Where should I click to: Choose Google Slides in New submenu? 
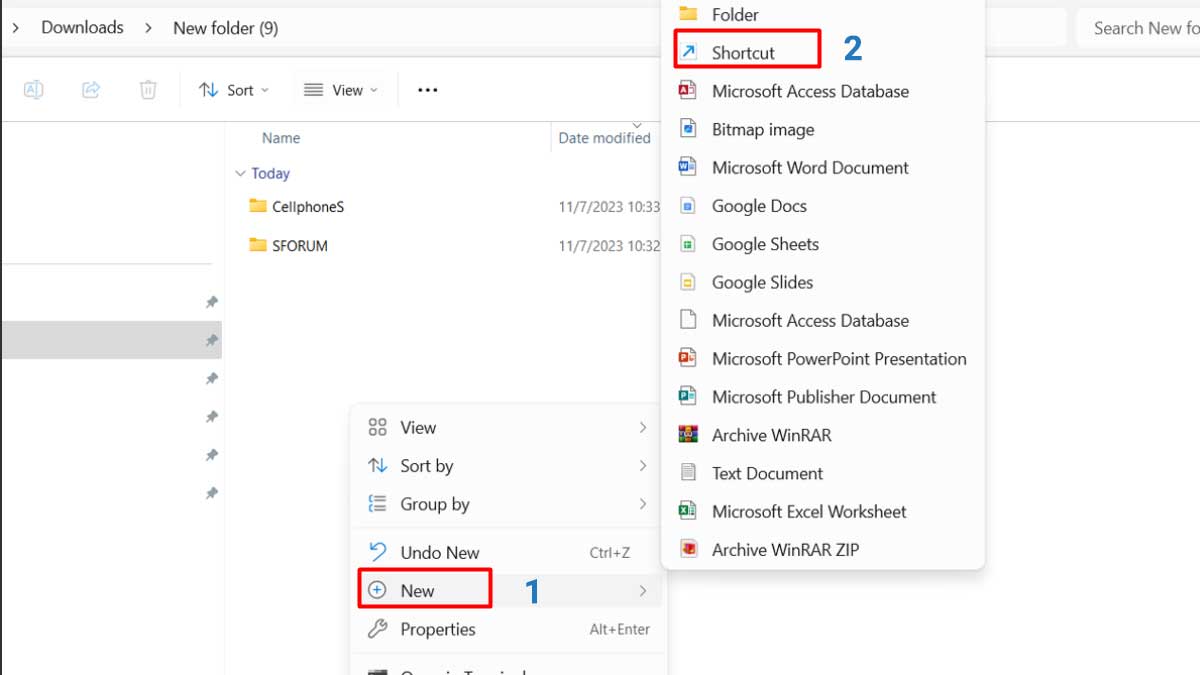(823, 282)
